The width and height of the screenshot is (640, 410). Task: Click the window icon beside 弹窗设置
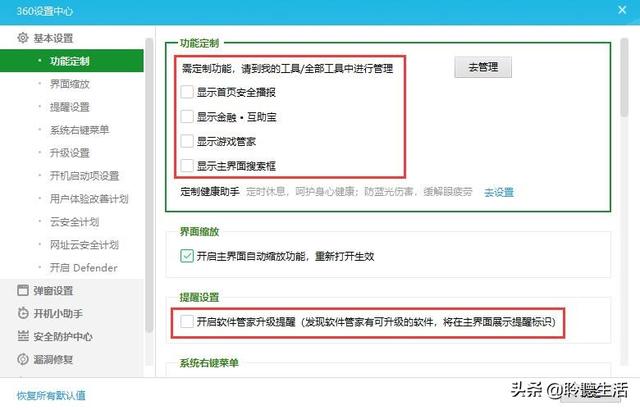click(23, 290)
